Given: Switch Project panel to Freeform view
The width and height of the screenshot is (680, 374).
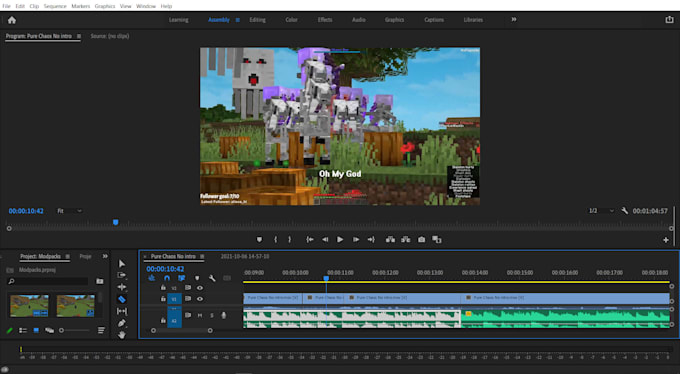Looking at the screenshot, I should (x=49, y=331).
